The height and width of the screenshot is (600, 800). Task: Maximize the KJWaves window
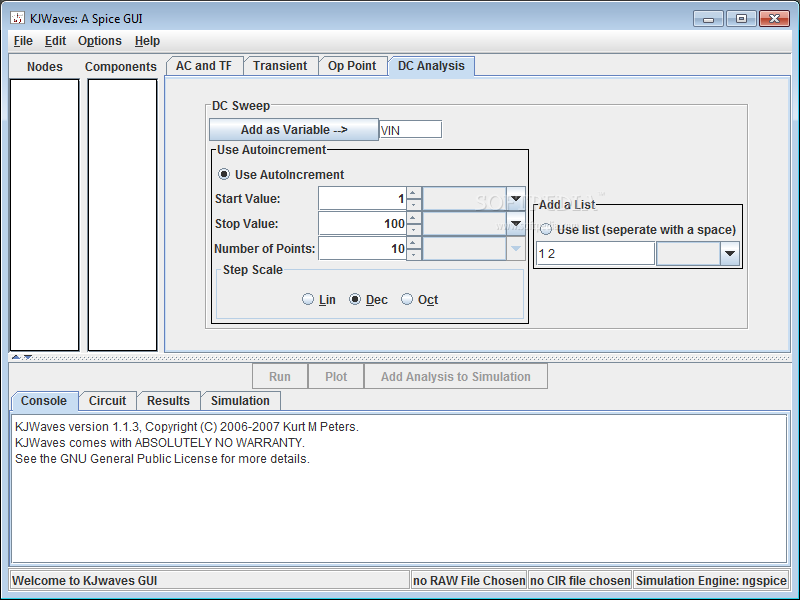(x=741, y=19)
